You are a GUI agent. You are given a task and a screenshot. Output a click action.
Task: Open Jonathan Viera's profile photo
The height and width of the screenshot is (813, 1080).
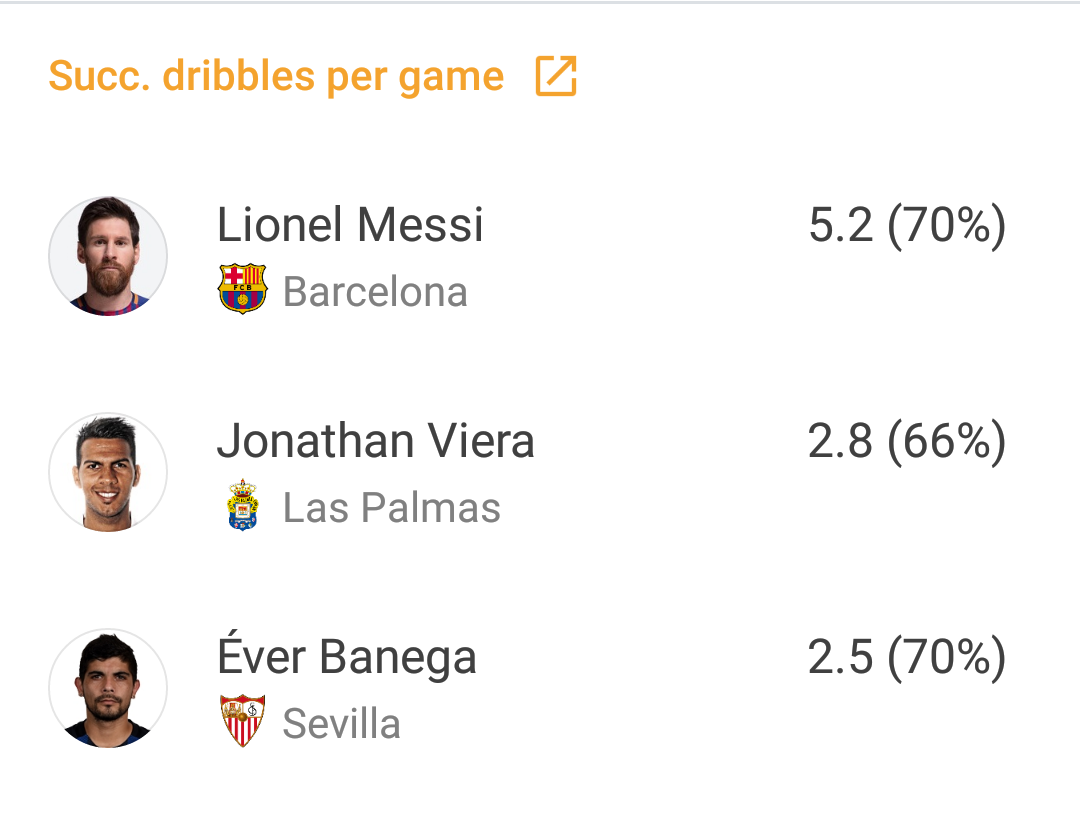(108, 472)
